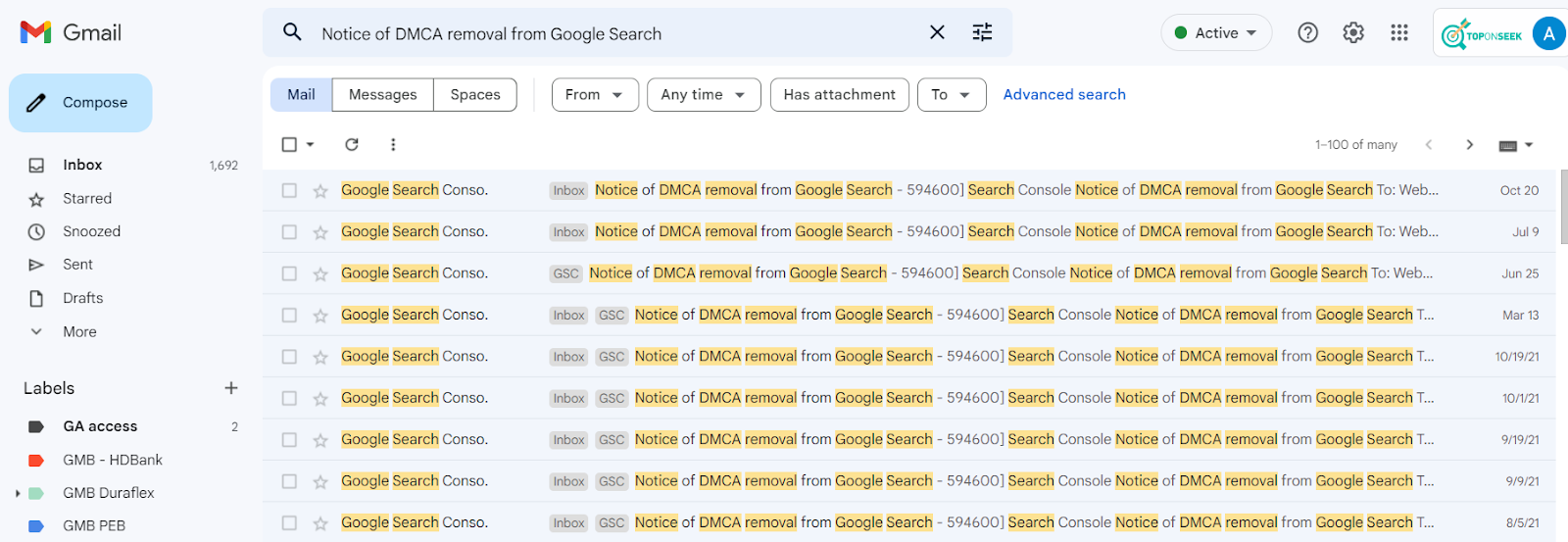1568x542 pixels.
Task: Open the GA access label
Action: [x=100, y=426]
